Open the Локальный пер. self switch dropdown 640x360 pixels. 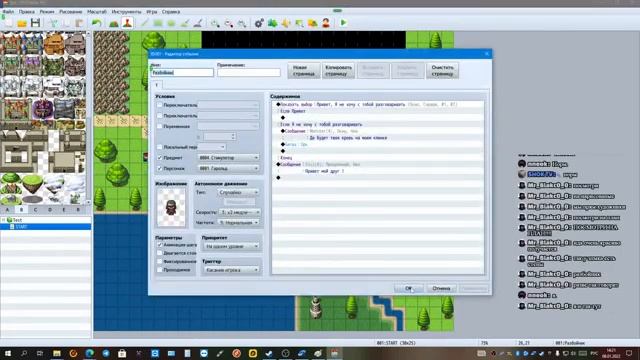pos(212,147)
